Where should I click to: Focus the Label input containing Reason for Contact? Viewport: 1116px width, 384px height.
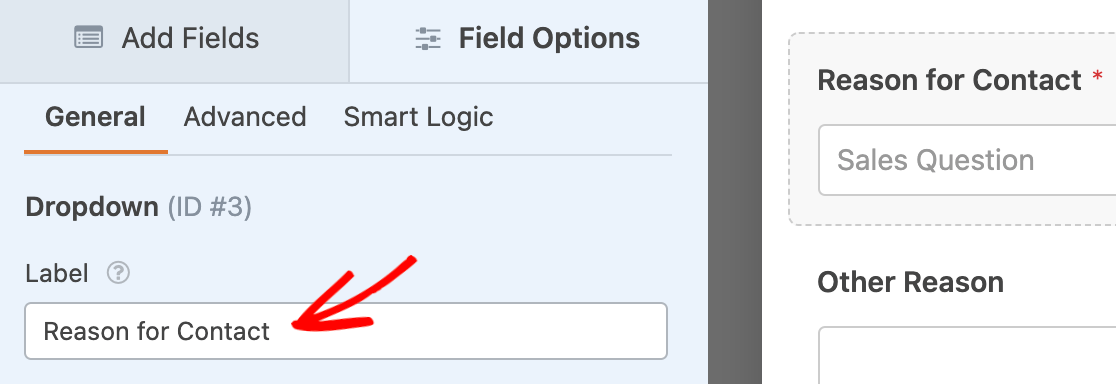coord(346,331)
